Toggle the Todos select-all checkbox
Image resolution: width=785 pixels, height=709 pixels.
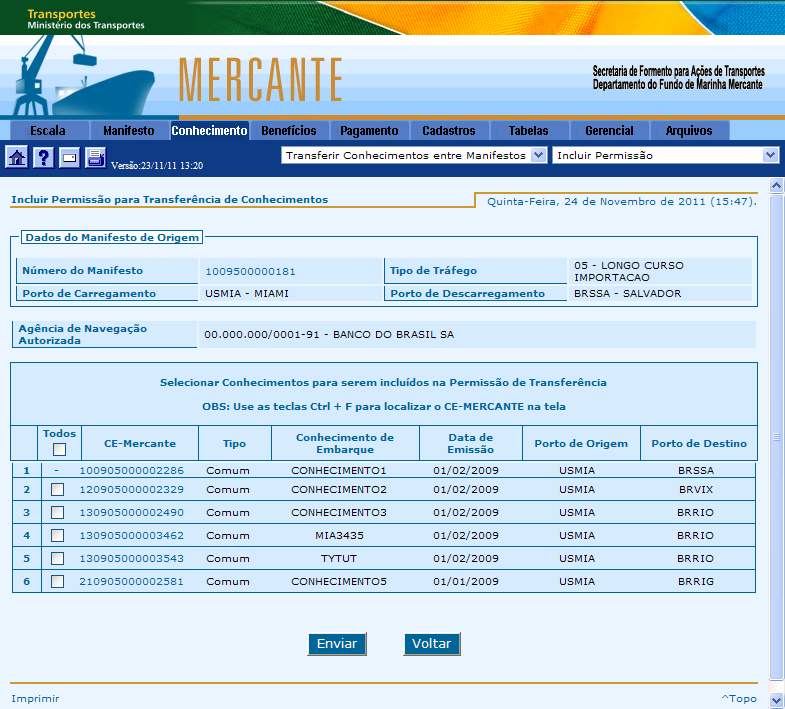pos(59,450)
